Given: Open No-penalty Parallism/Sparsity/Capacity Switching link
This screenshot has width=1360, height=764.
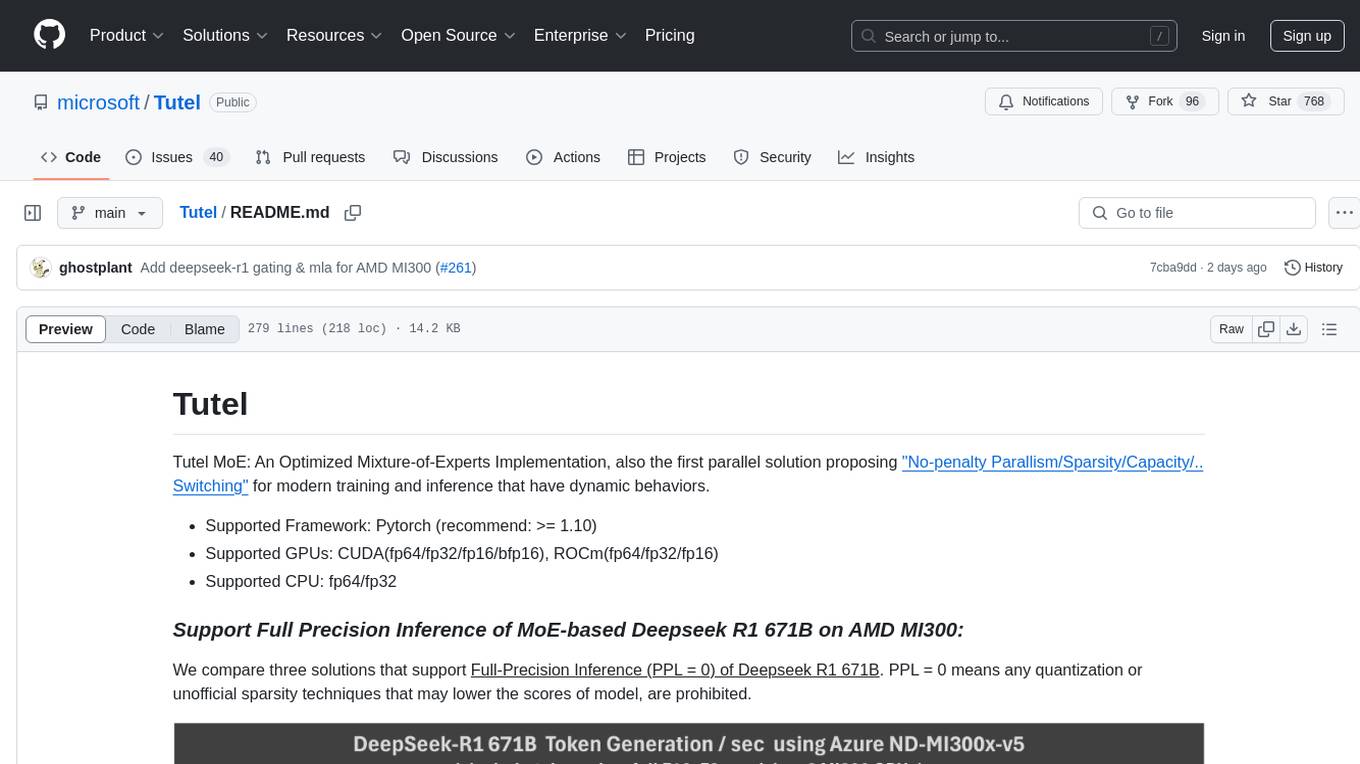Looking at the screenshot, I should [1051, 462].
